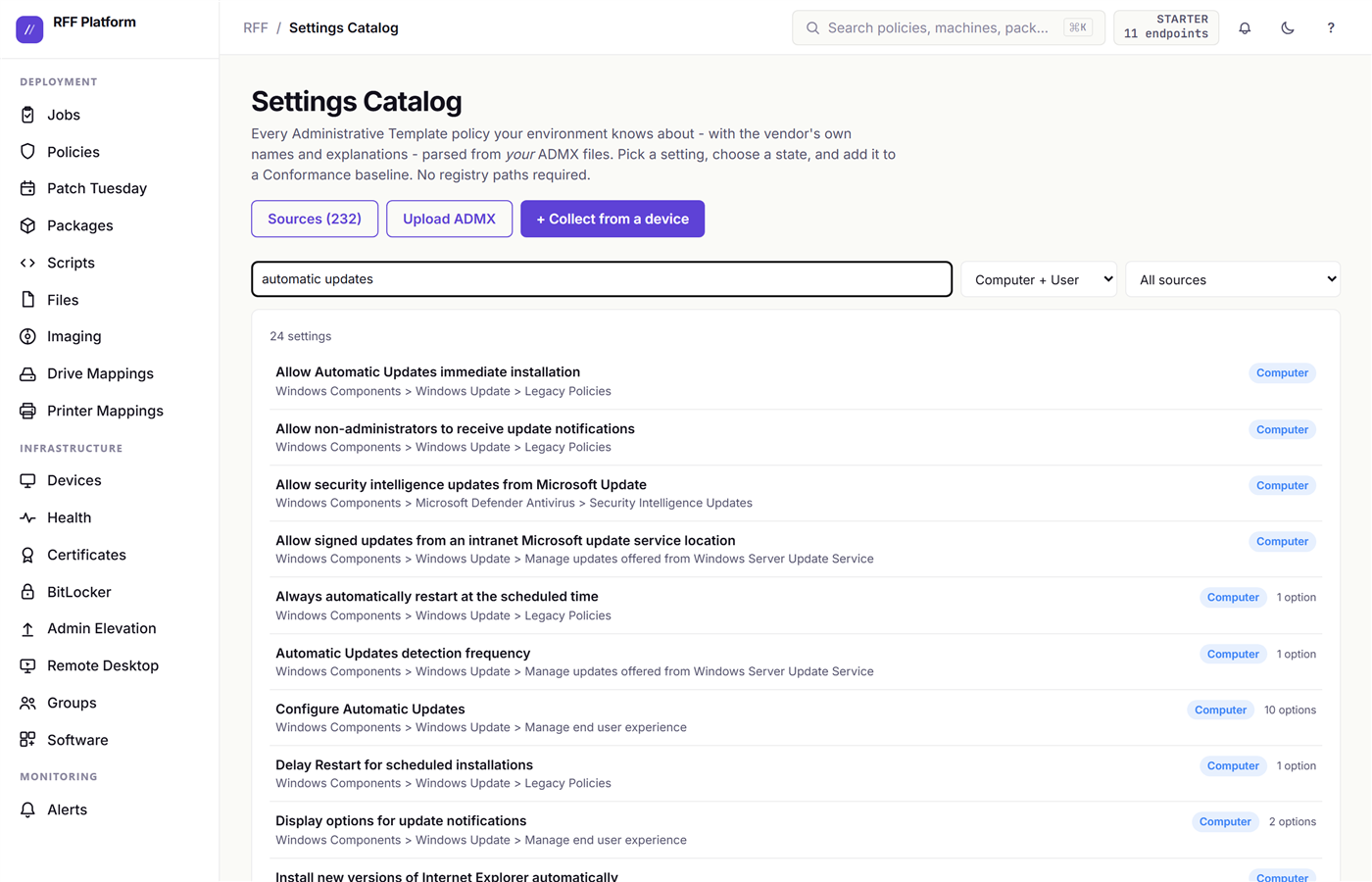Open Automatic Updates detection frequency setting
The height and width of the screenshot is (882, 1372).
pyautogui.click(x=796, y=661)
